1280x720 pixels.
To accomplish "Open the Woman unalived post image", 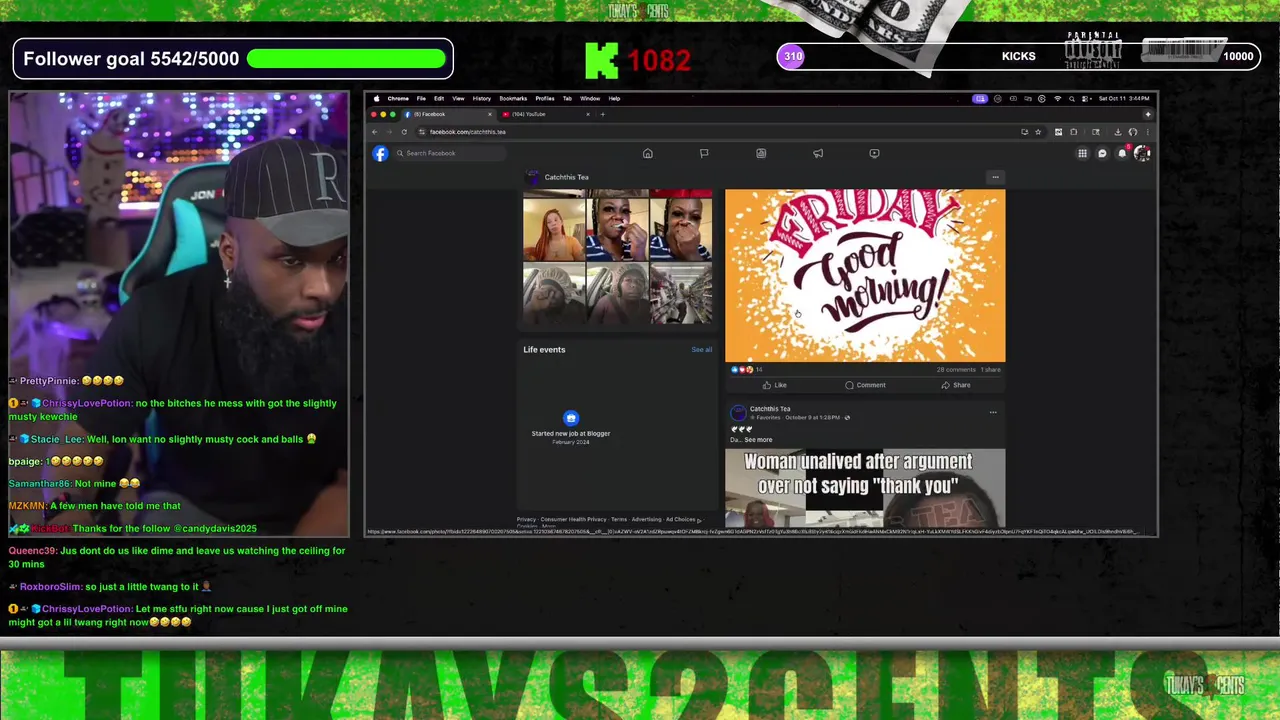I will (x=865, y=488).
